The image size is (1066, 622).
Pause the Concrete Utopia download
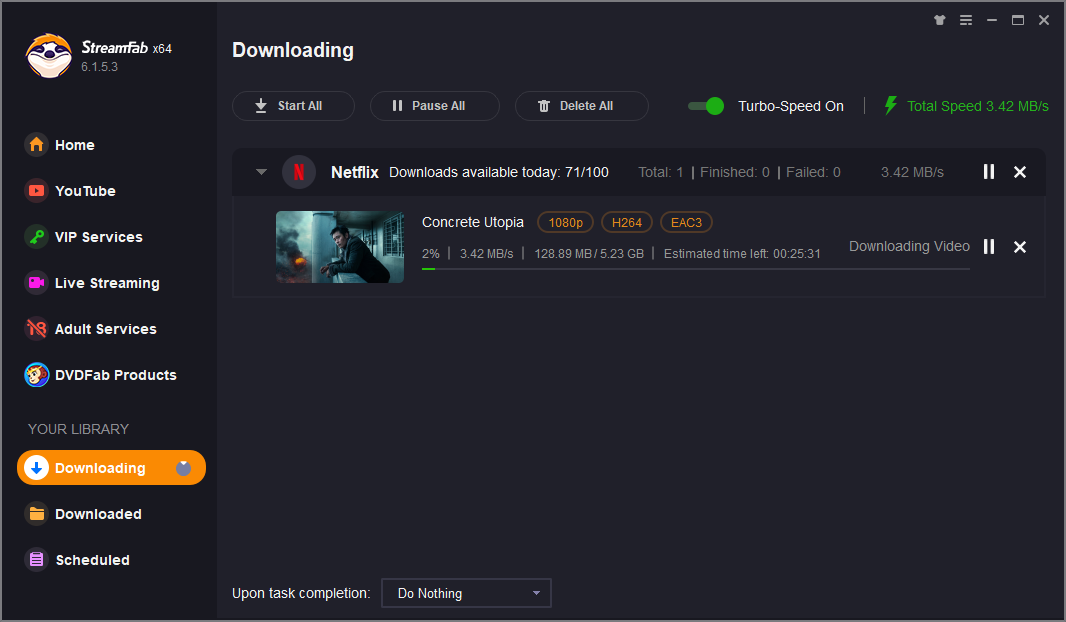988,247
